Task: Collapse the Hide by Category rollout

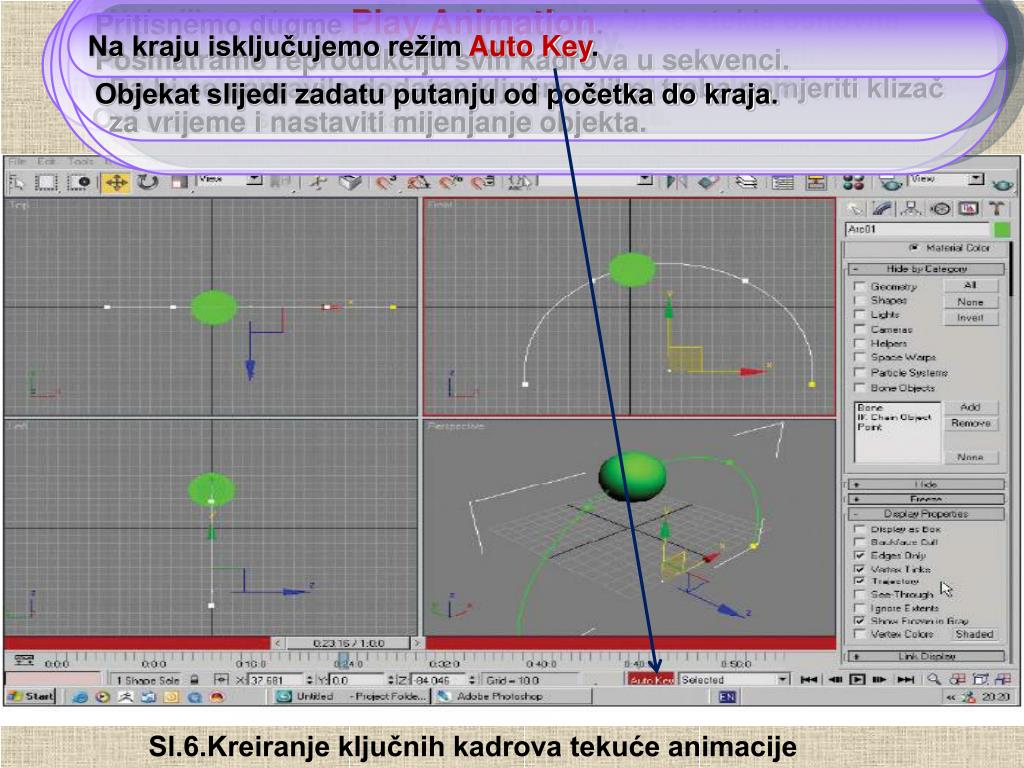Action: pyautogui.click(x=926, y=269)
